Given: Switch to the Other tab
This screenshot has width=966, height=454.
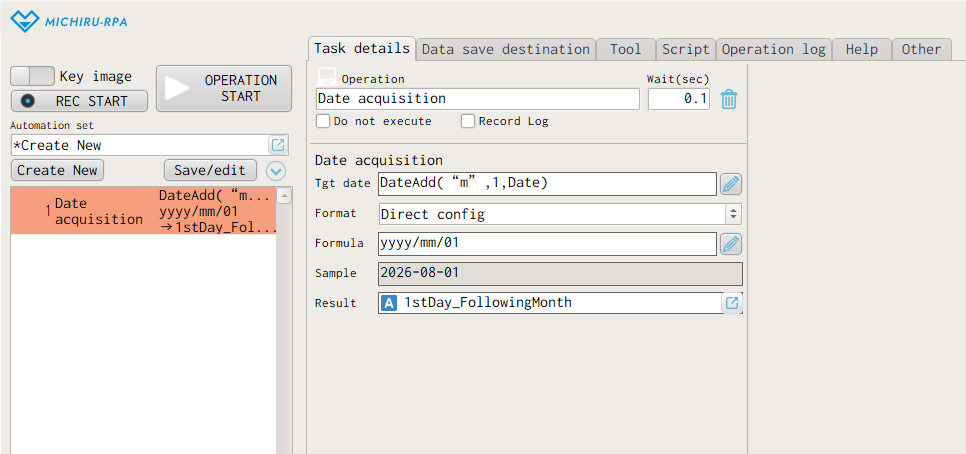Looking at the screenshot, I should coord(922,49).
